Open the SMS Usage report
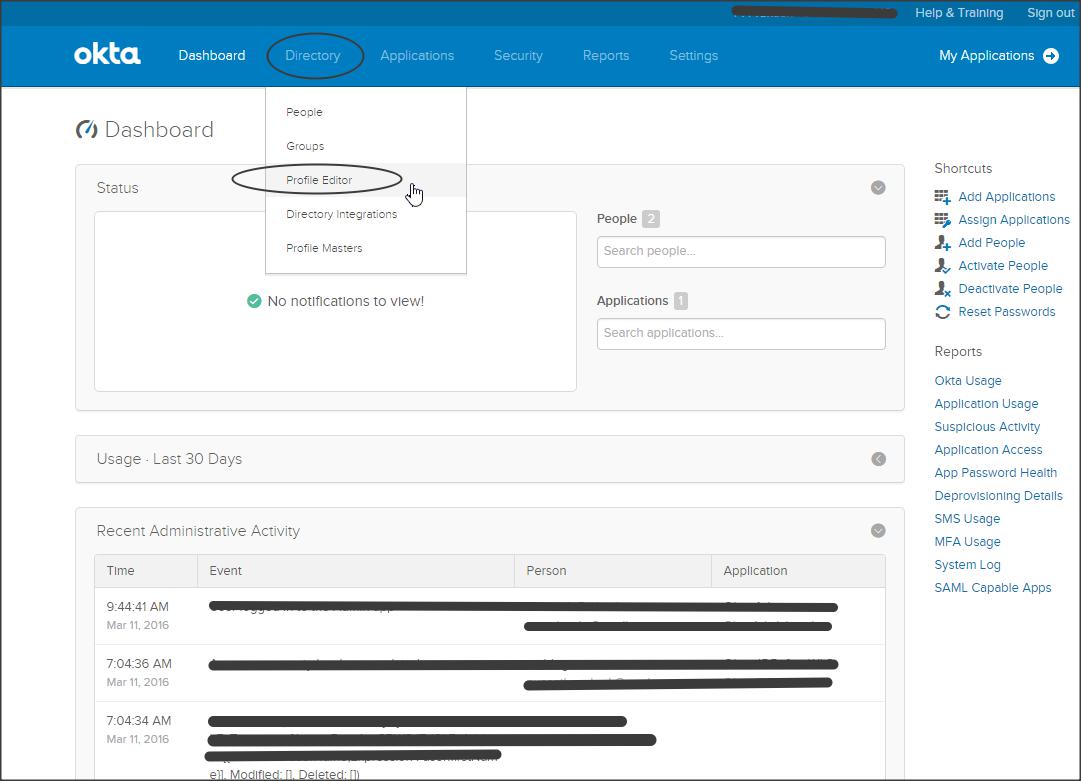 (x=967, y=518)
